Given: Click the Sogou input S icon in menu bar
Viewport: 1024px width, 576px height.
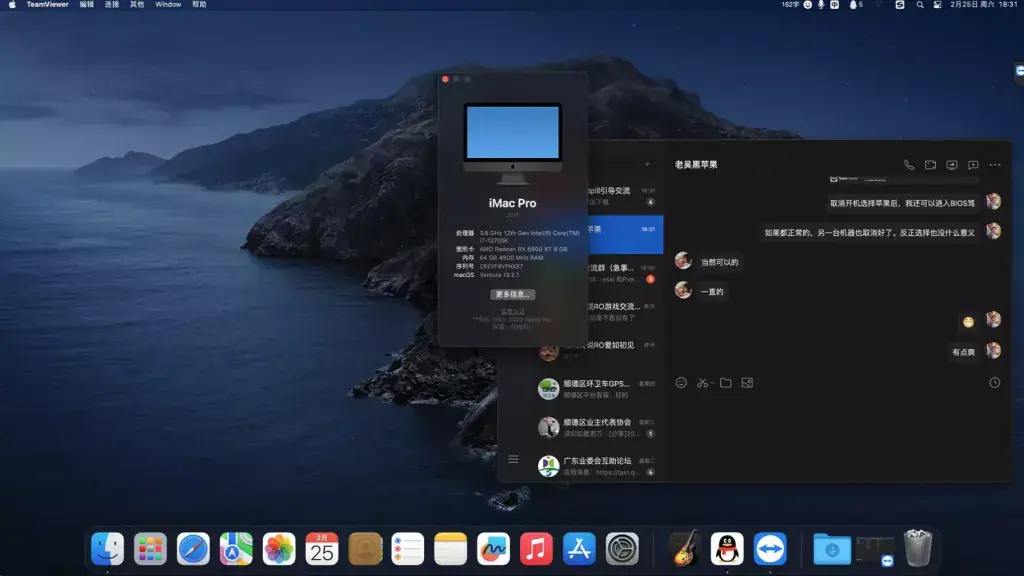Looking at the screenshot, I should point(899,5).
